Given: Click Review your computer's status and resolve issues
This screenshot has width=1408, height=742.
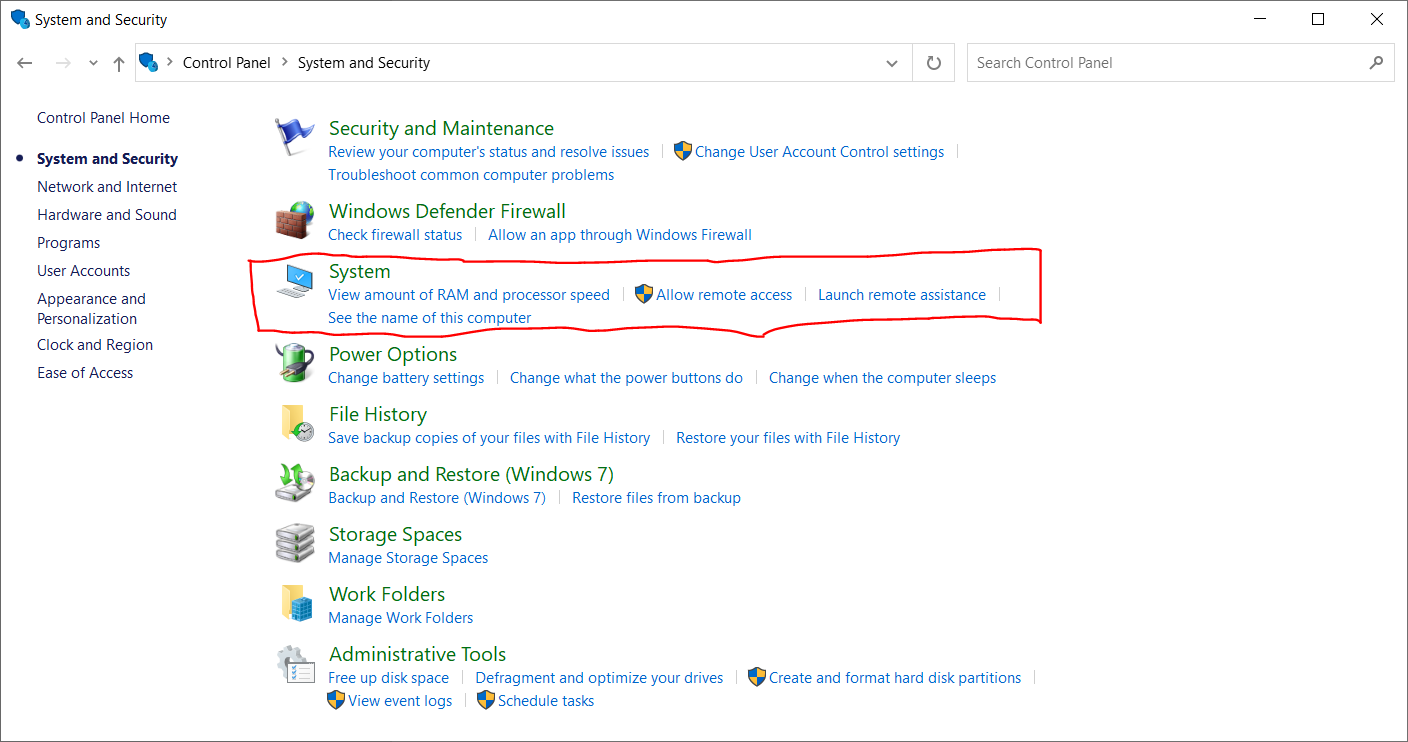Looking at the screenshot, I should (489, 152).
